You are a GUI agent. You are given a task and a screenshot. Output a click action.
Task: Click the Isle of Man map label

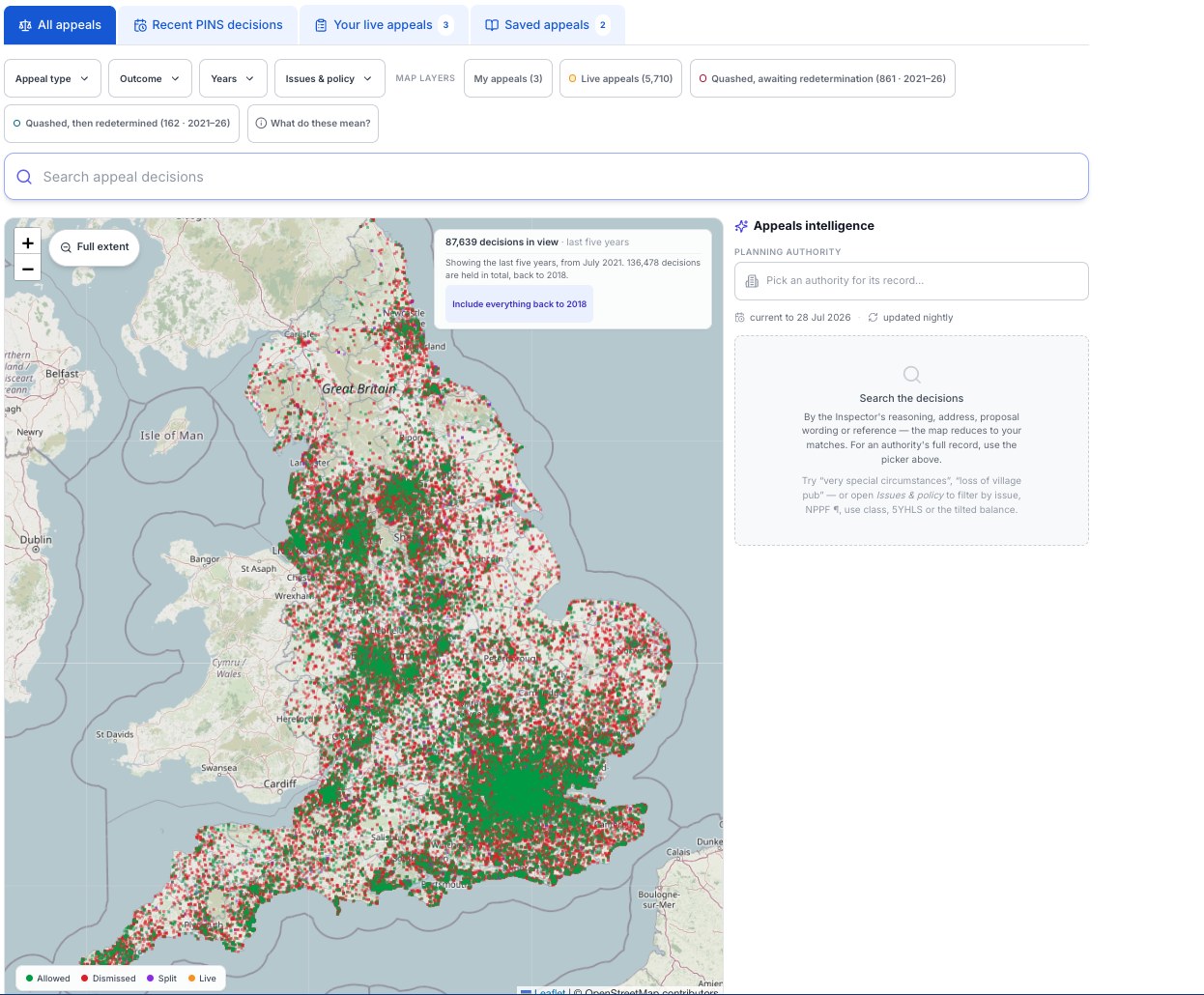pyautogui.click(x=172, y=436)
